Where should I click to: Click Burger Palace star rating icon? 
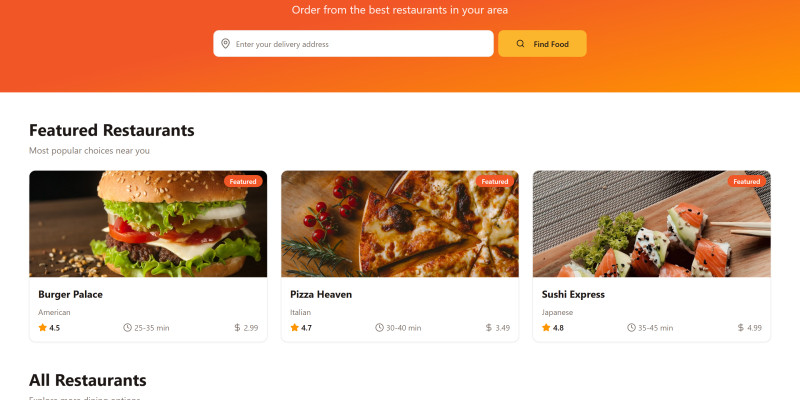pyautogui.click(x=43, y=328)
